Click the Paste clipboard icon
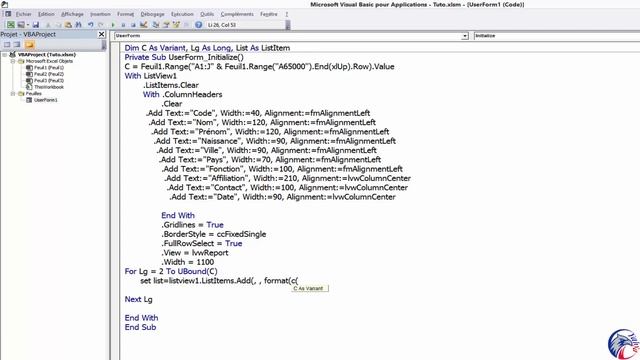Image resolution: width=640 pixels, height=360 pixels. (x=68, y=25)
